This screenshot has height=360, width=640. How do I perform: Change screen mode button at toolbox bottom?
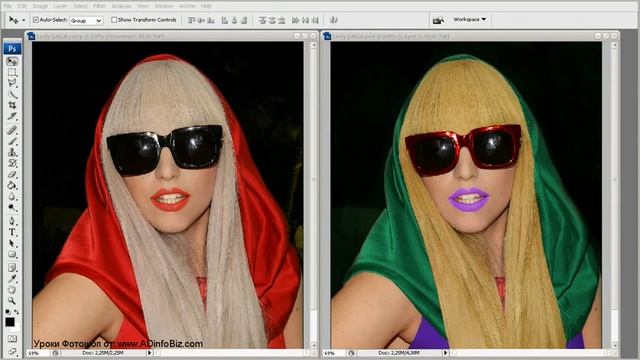(x=12, y=351)
